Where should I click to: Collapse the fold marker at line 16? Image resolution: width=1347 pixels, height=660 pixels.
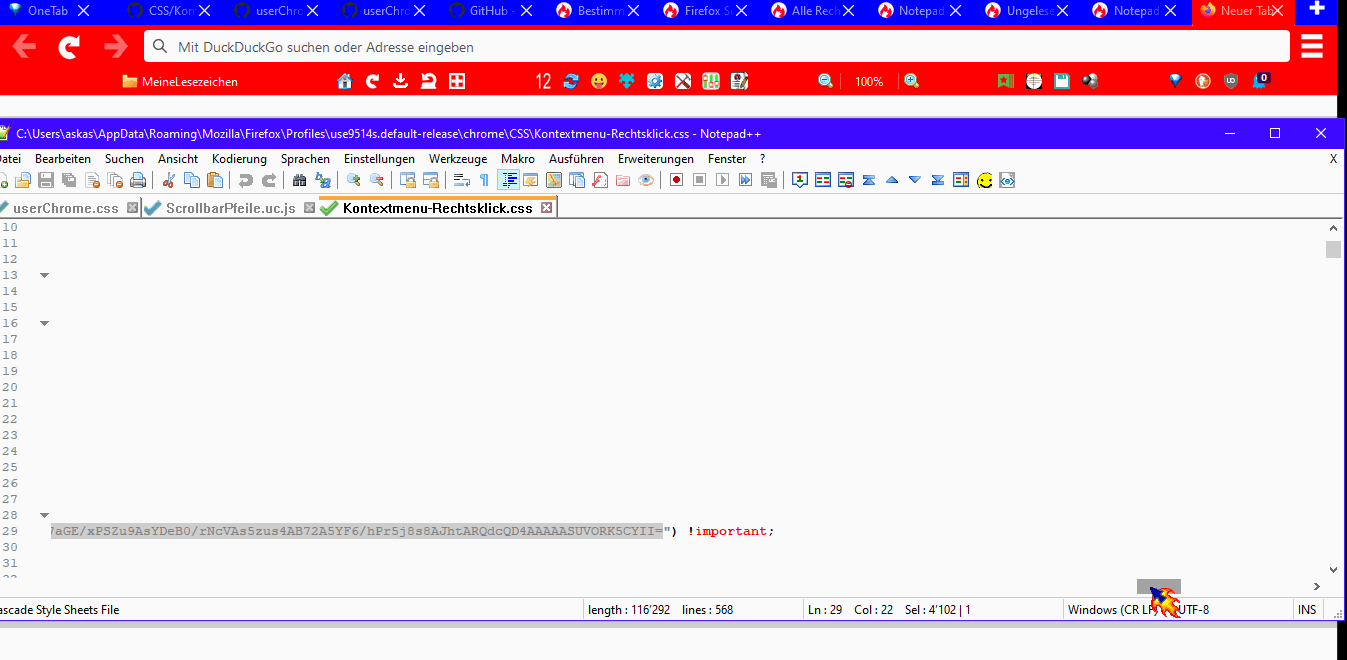pos(44,323)
